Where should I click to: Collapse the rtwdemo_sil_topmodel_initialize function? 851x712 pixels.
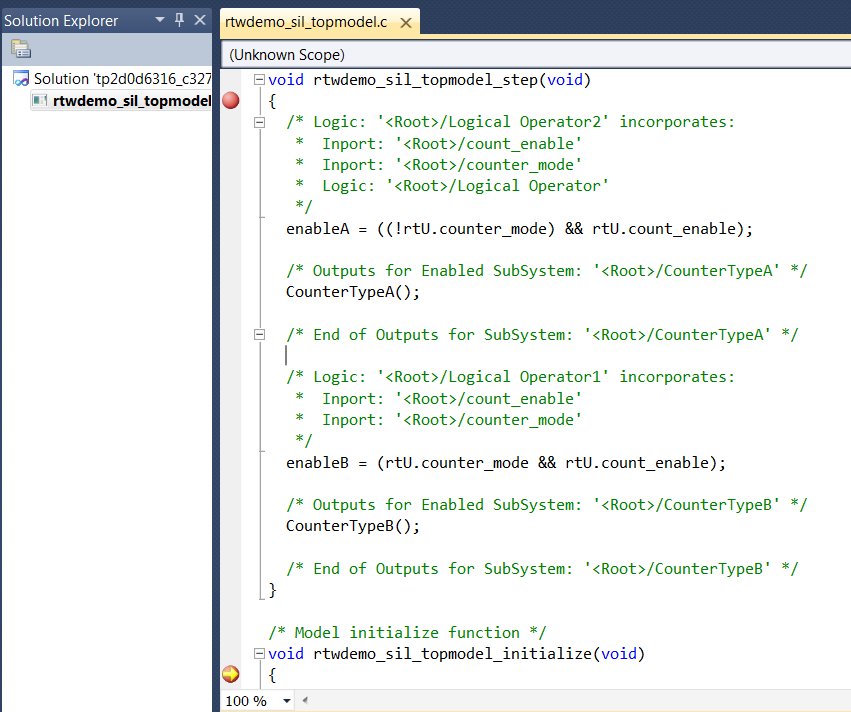coord(260,654)
